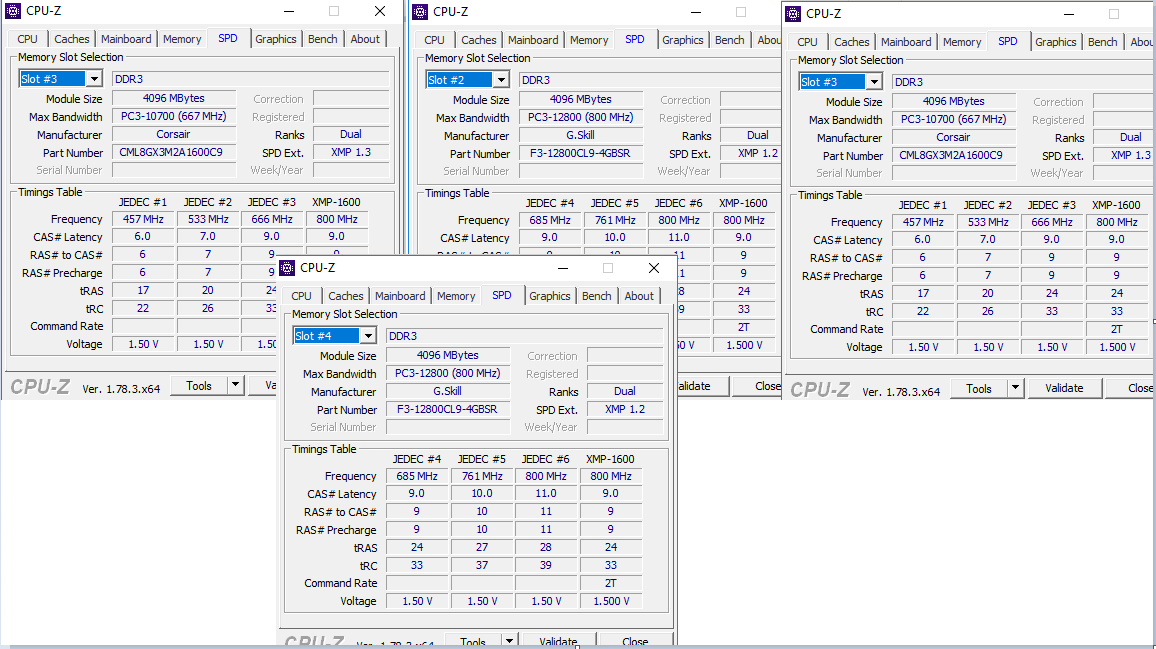
Task: Click PC3-10700 (667 MHz) field in right-hand Slot #3 window
Action: 954,119
